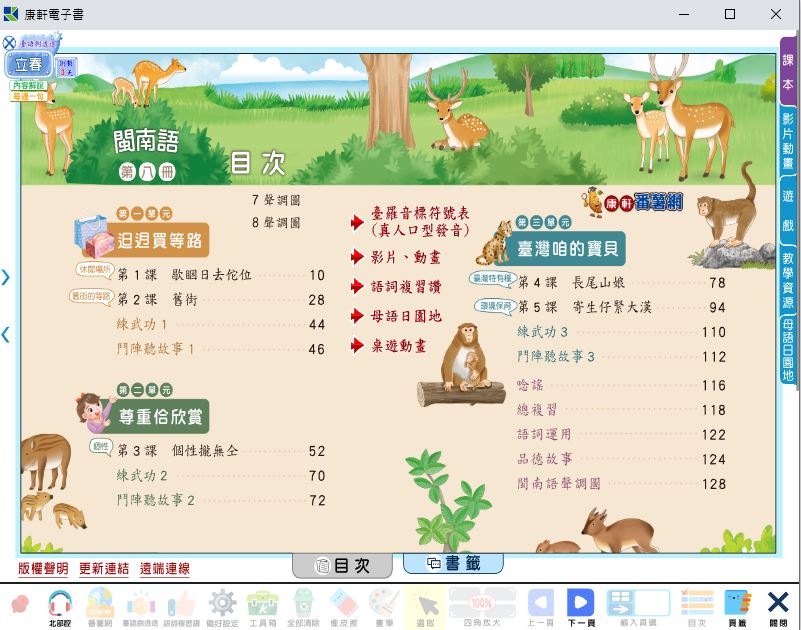Select the 選取 pointer tool
This screenshot has height=630, width=801.
(x=426, y=608)
